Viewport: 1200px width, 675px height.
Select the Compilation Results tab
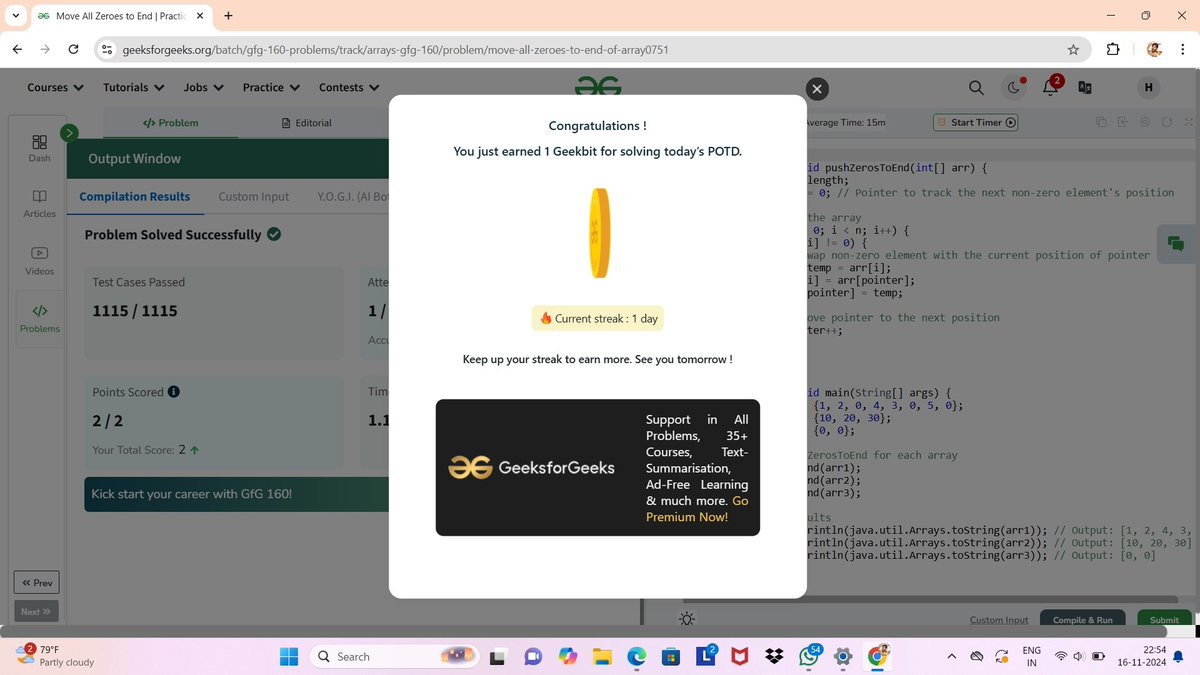tap(135, 196)
